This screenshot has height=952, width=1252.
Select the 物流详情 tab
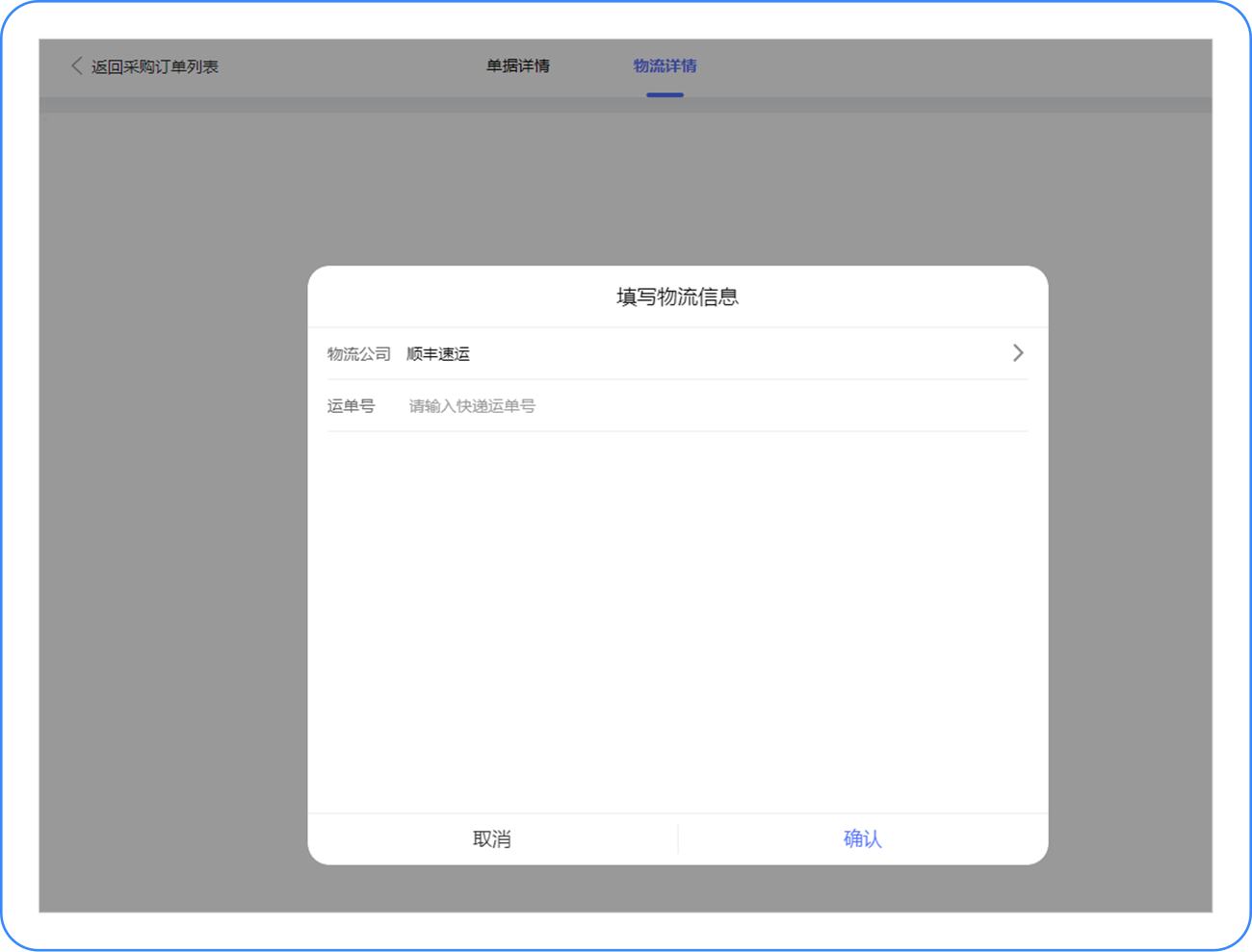tap(665, 65)
